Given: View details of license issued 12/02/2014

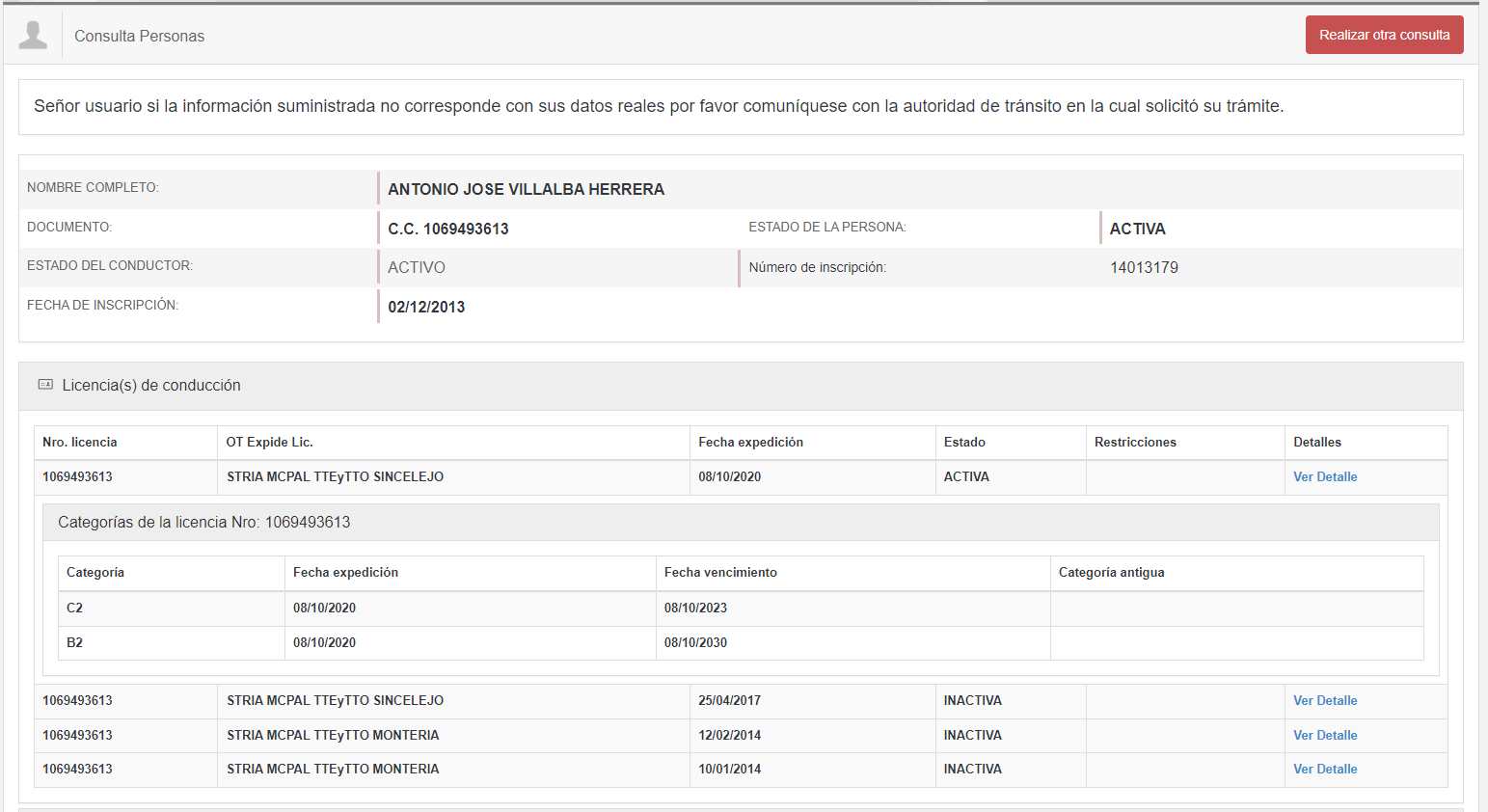Looking at the screenshot, I should point(1324,736).
